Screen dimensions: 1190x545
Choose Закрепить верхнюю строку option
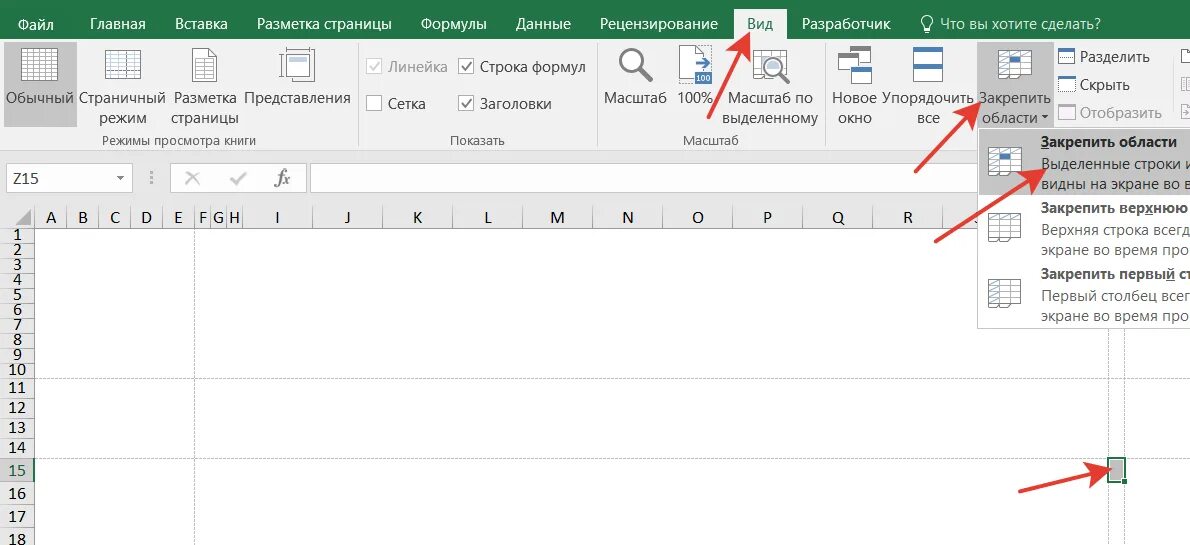(x=1085, y=229)
